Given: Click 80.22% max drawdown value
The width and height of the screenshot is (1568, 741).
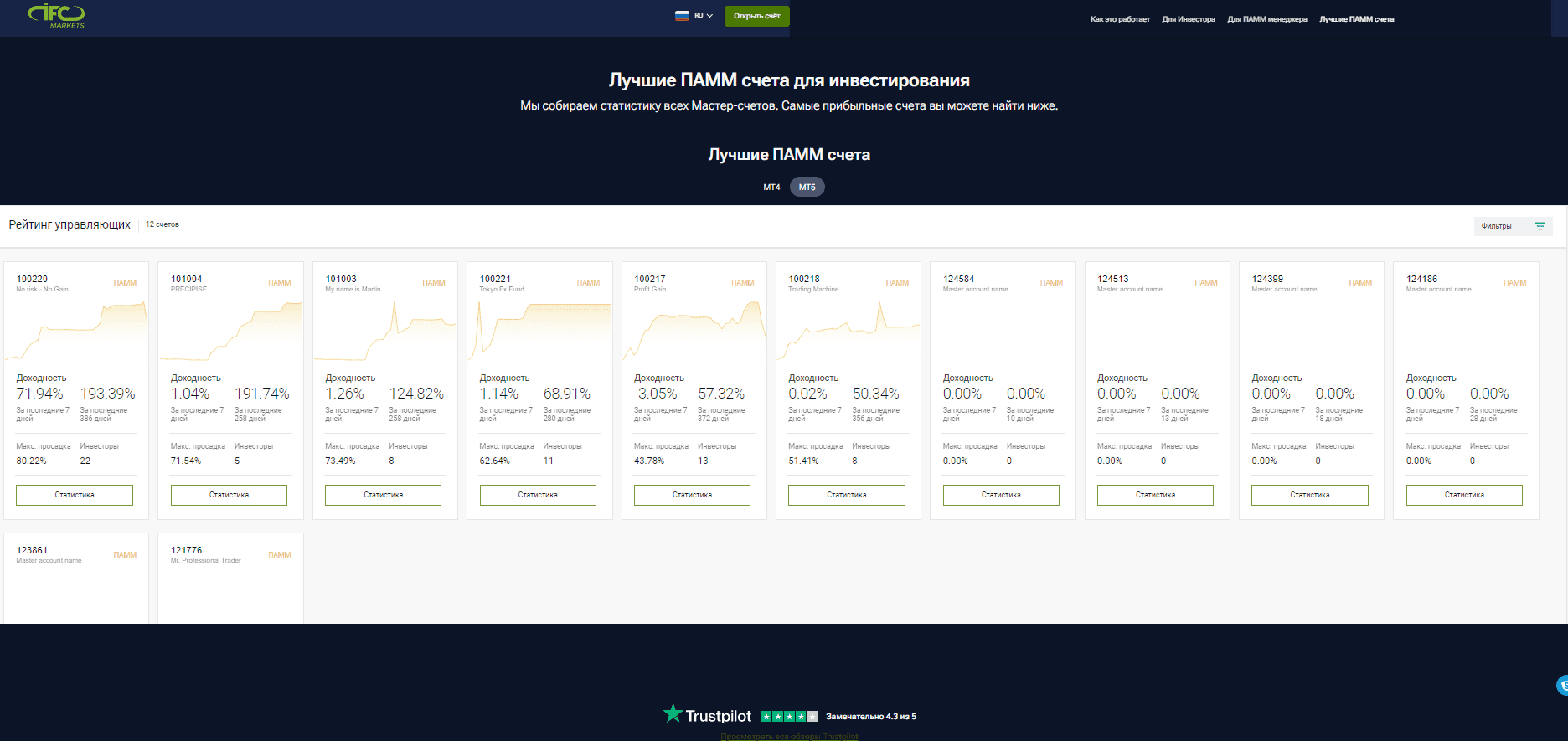Looking at the screenshot, I should (31, 461).
